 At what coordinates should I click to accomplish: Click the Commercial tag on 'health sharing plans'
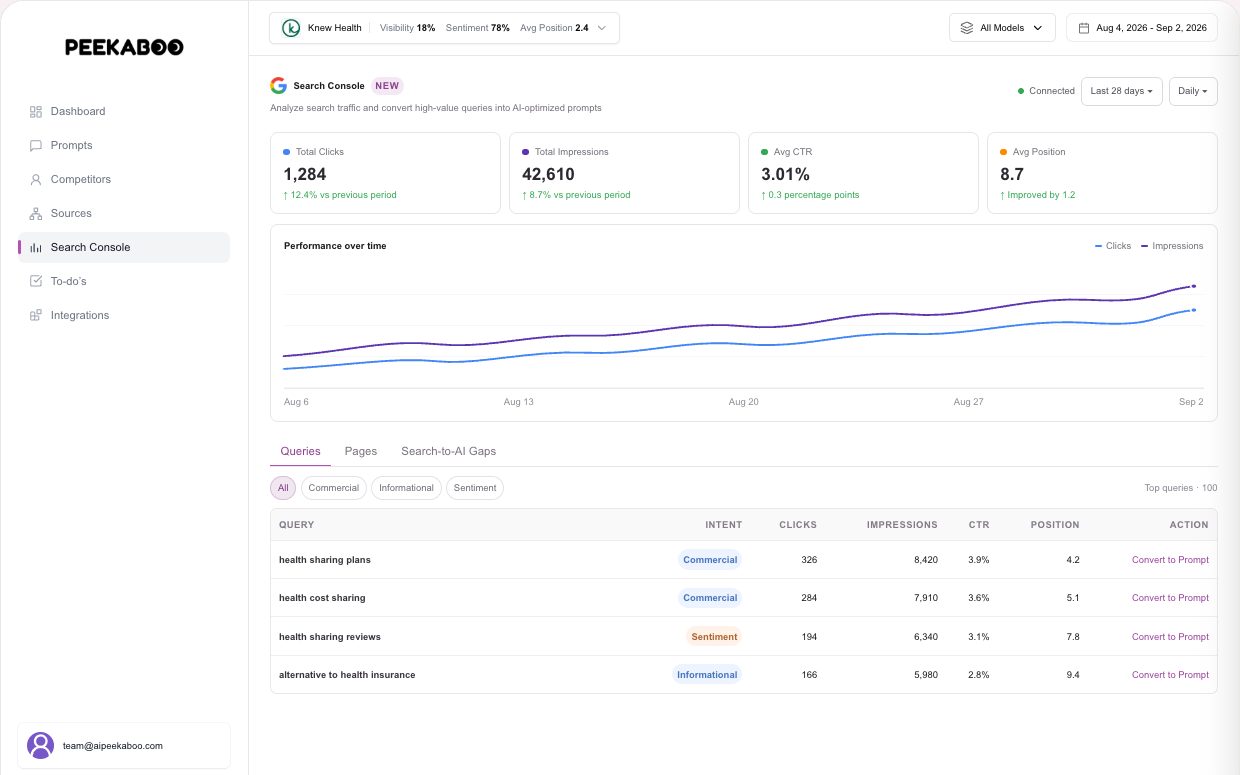click(x=710, y=560)
